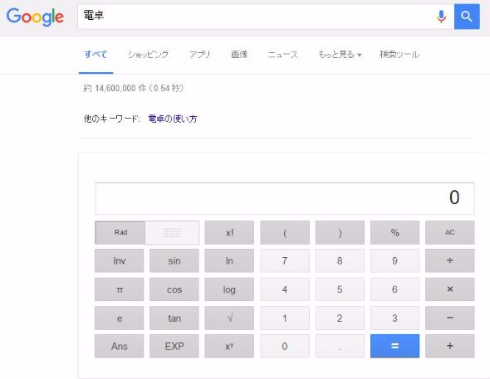490x379 pixels.
Task: Click the square root √ key
Action: (x=229, y=318)
